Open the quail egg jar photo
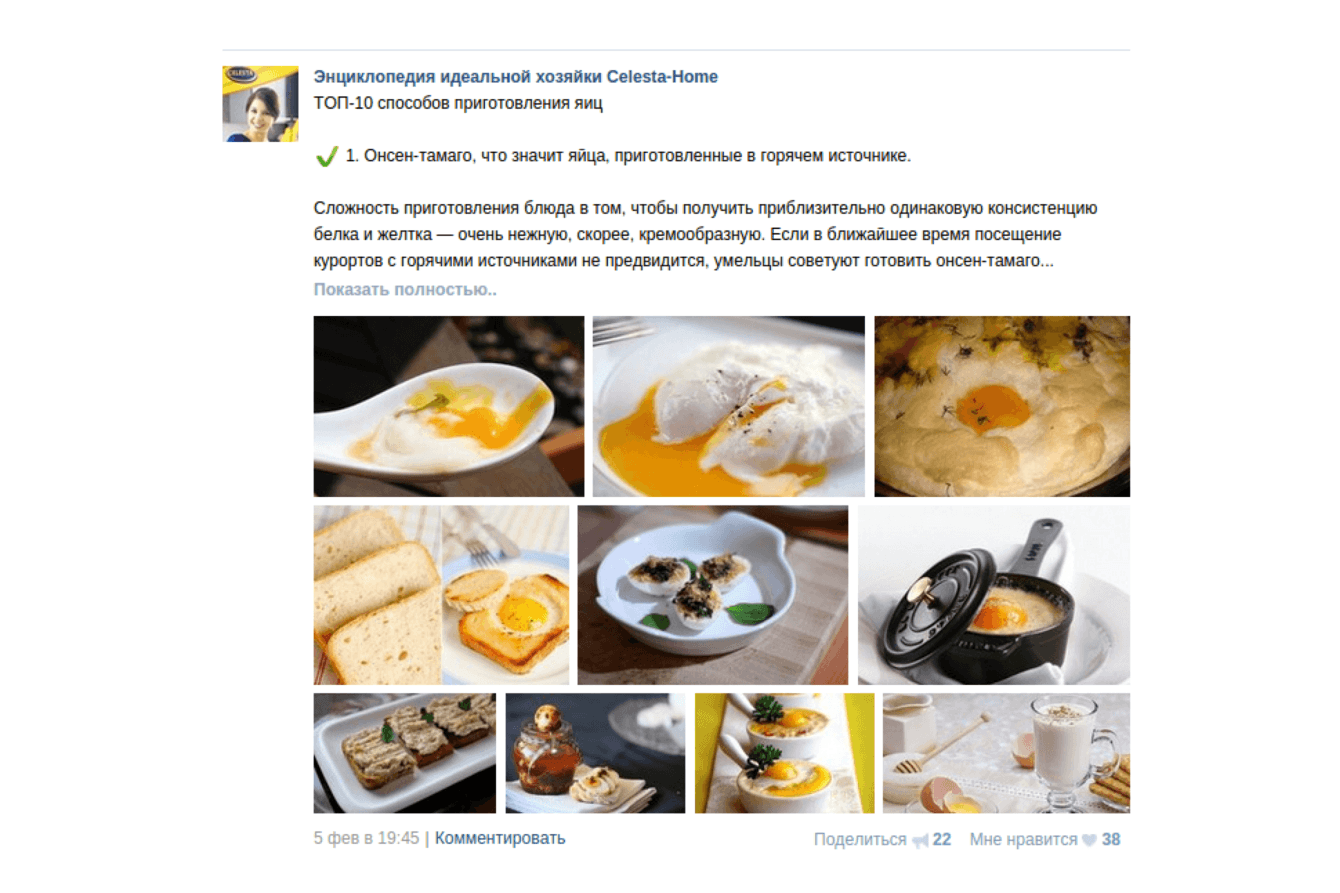1340x893 pixels. click(595, 753)
